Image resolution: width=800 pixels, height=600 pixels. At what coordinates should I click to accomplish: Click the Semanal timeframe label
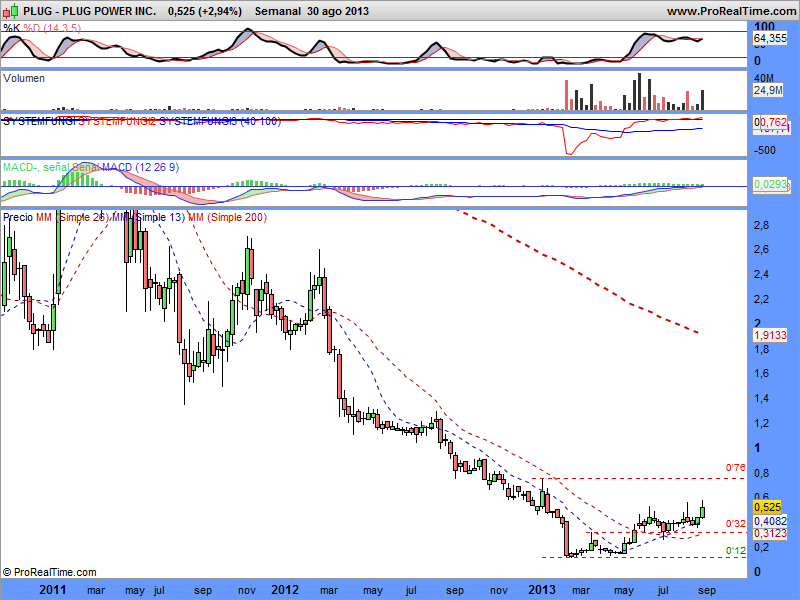[x=278, y=11]
